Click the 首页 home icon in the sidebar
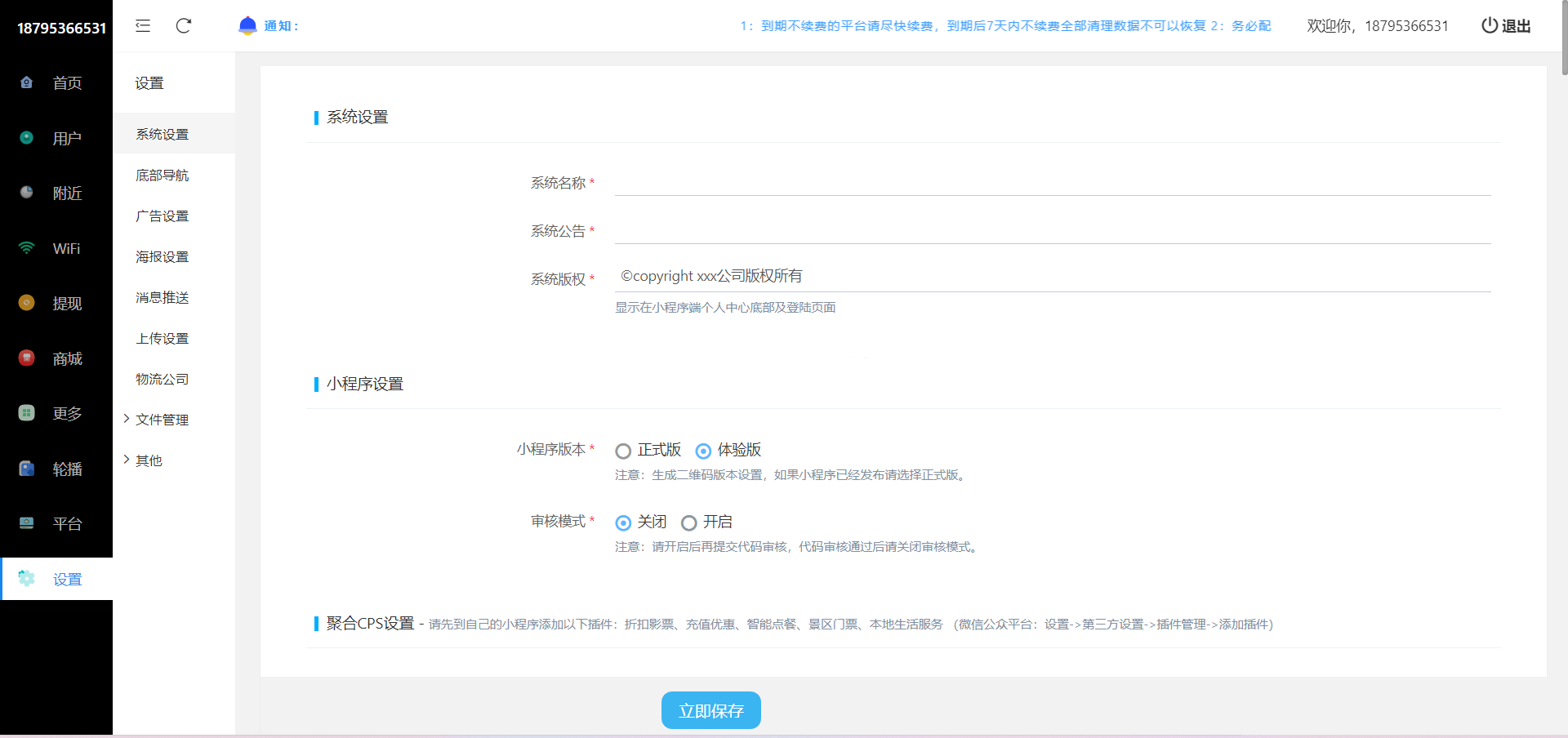This screenshot has width=1568, height=738. coord(26,82)
